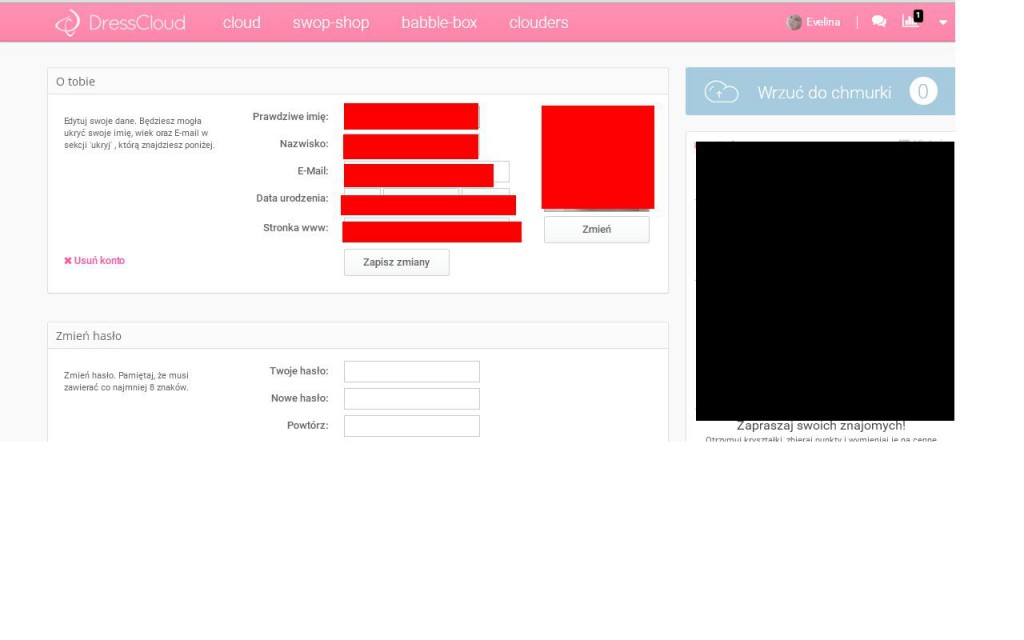The image size is (1024, 640).
Task: Focus the Nazwisko input field
Action: click(411, 146)
